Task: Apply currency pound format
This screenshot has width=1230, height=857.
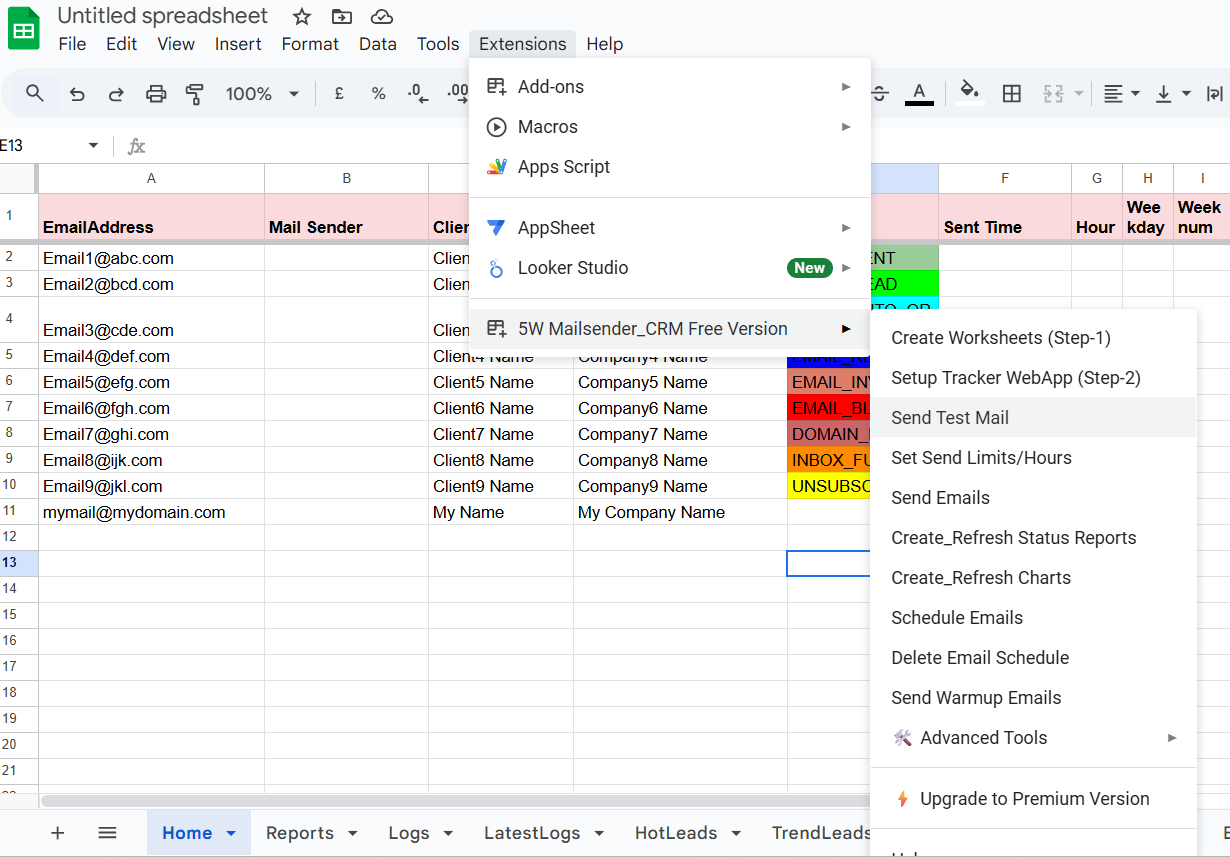Action: coord(339,93)
